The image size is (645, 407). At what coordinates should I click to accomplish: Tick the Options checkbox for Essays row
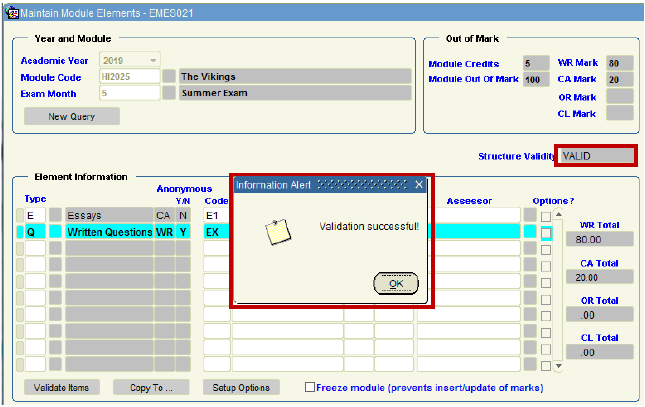click(x=546, y=216)
